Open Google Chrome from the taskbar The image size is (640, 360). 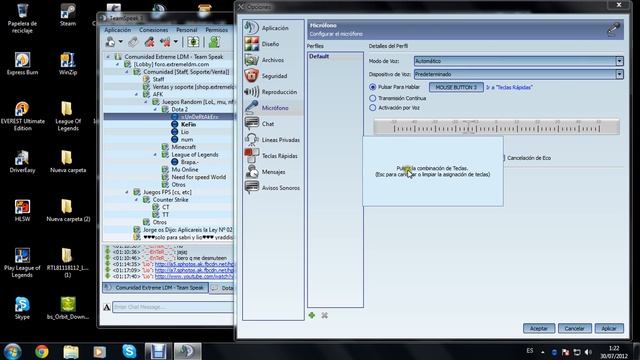pos(42,351)
